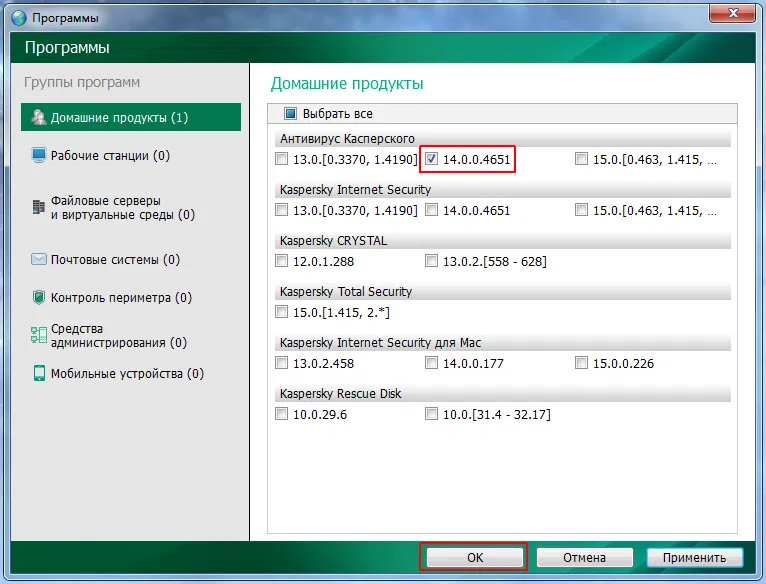Check Kaspersky Rescue Disk 10.0.[31.4 - 32.17]
766x584 pixels.
(x=431, y=414)
